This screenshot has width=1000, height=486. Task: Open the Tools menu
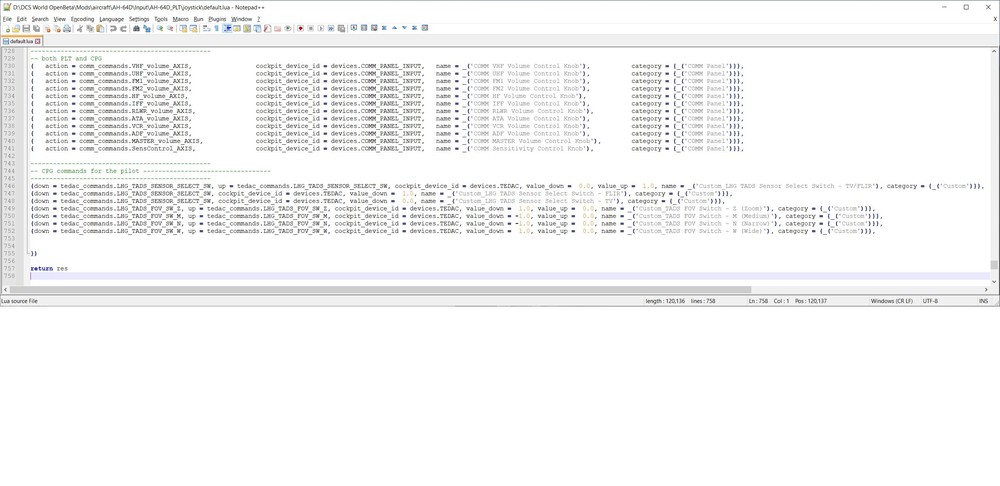[x=161, y=19]
